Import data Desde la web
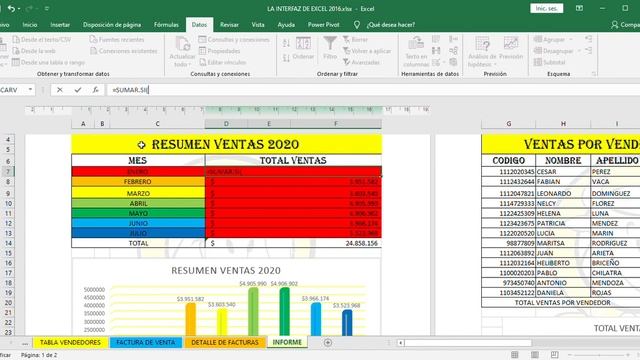This screenshot has width=640, height=360. click(x=34, y=51)
